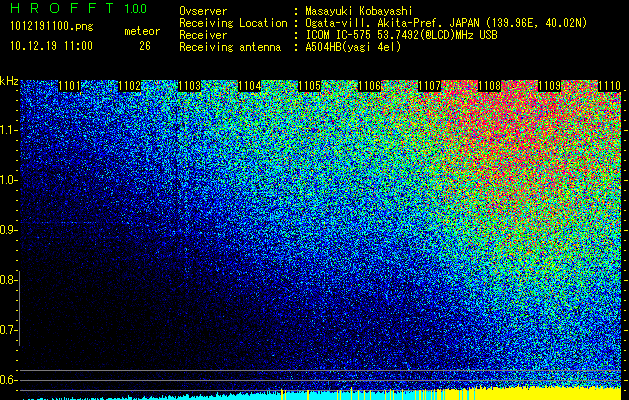
Task: Click the meteor label
Action: (142, 31)
